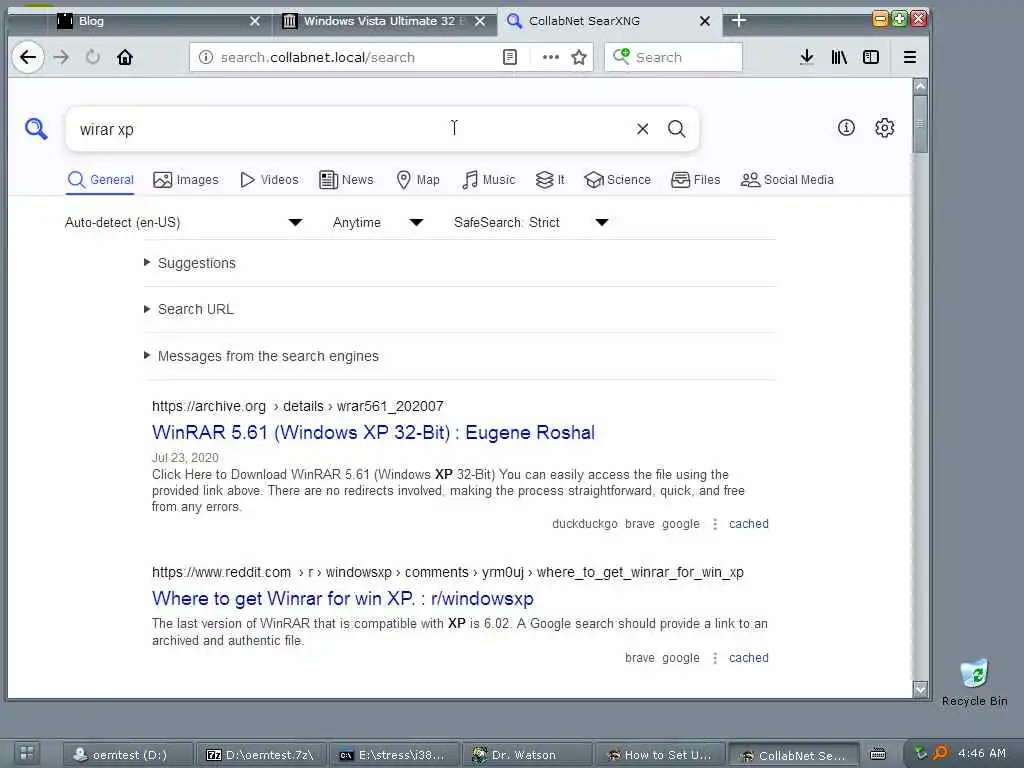Click the browser Back arrow button
The height and width of the screenshot is (768, 1024).
(x=28, y=57)
